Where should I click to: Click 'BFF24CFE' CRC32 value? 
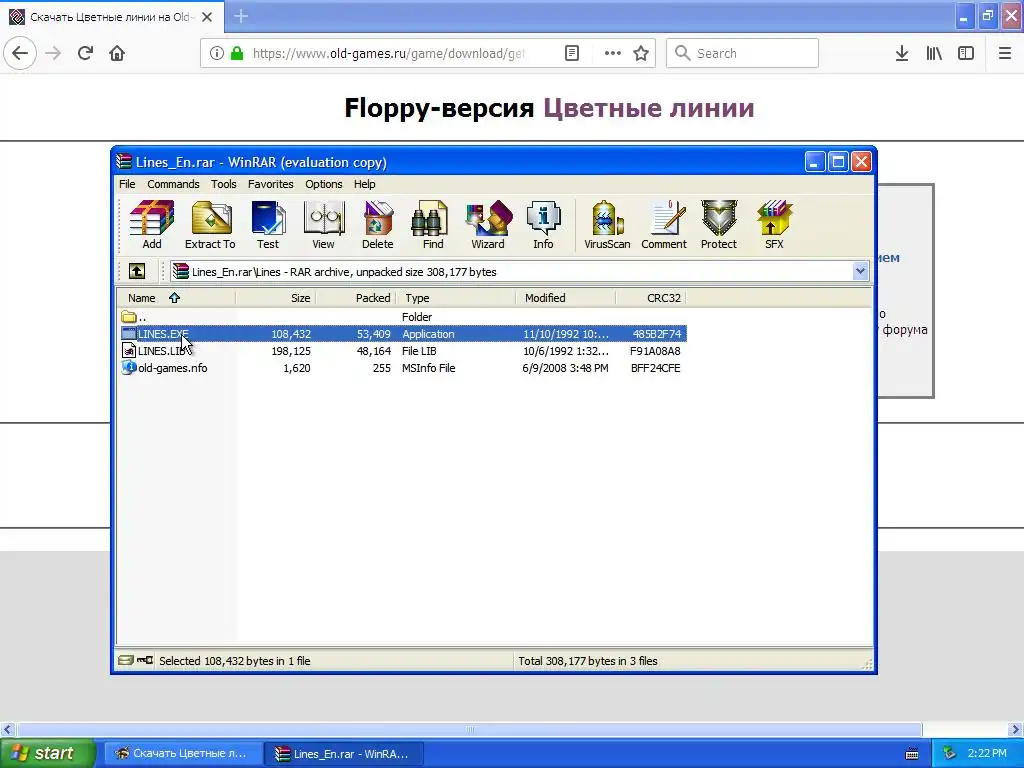pos(656,368)
